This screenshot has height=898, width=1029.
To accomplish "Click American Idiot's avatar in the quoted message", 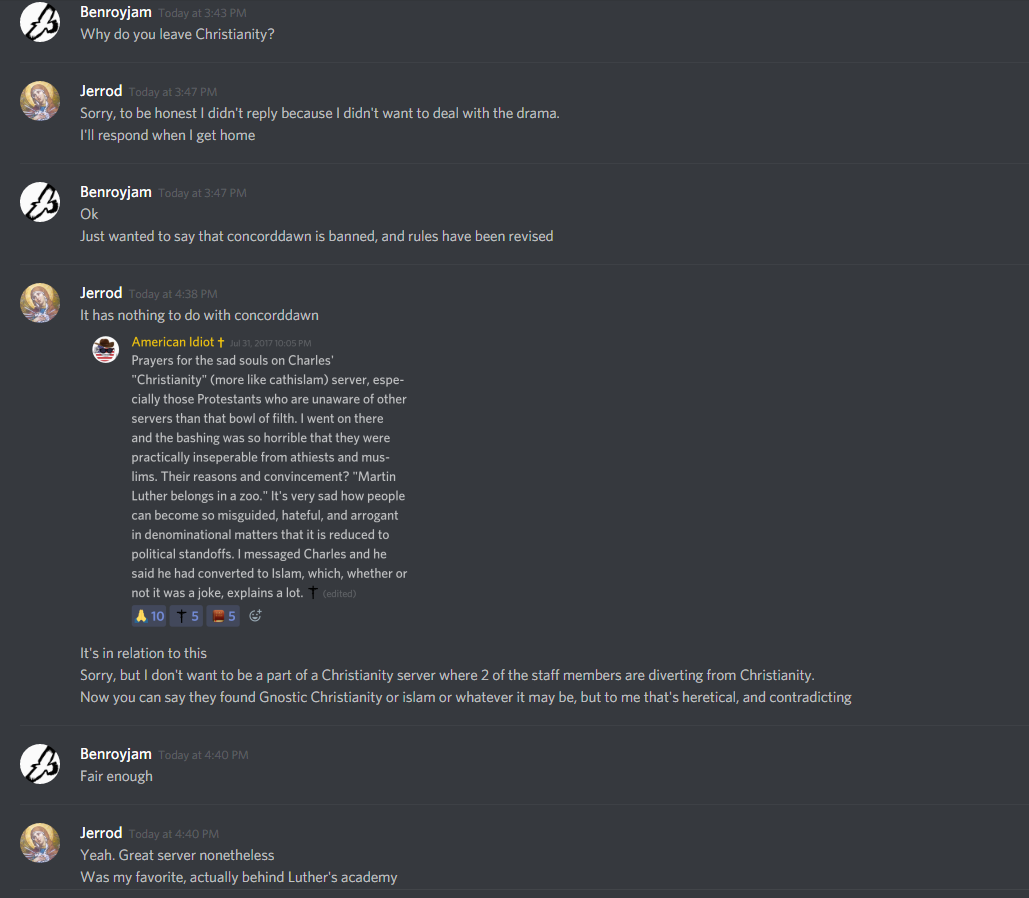I will click(x=106, y=349).
